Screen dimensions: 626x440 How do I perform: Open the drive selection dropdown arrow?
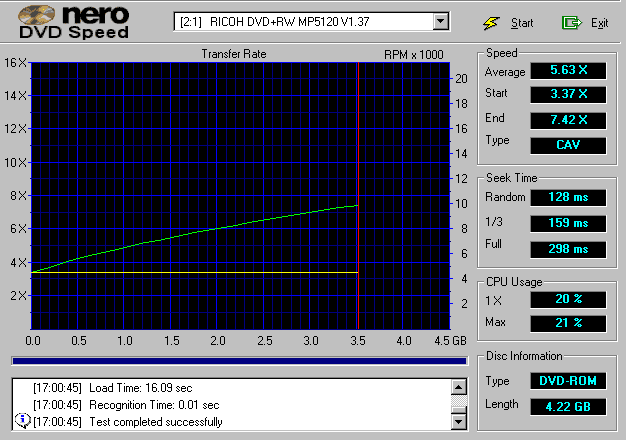click(x=440, y=22)
